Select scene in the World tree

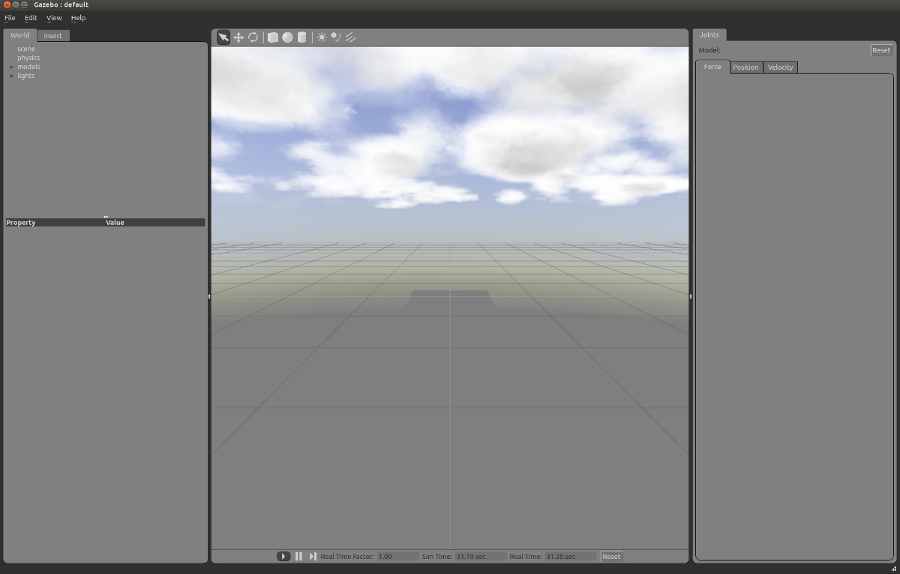(26, 49)
